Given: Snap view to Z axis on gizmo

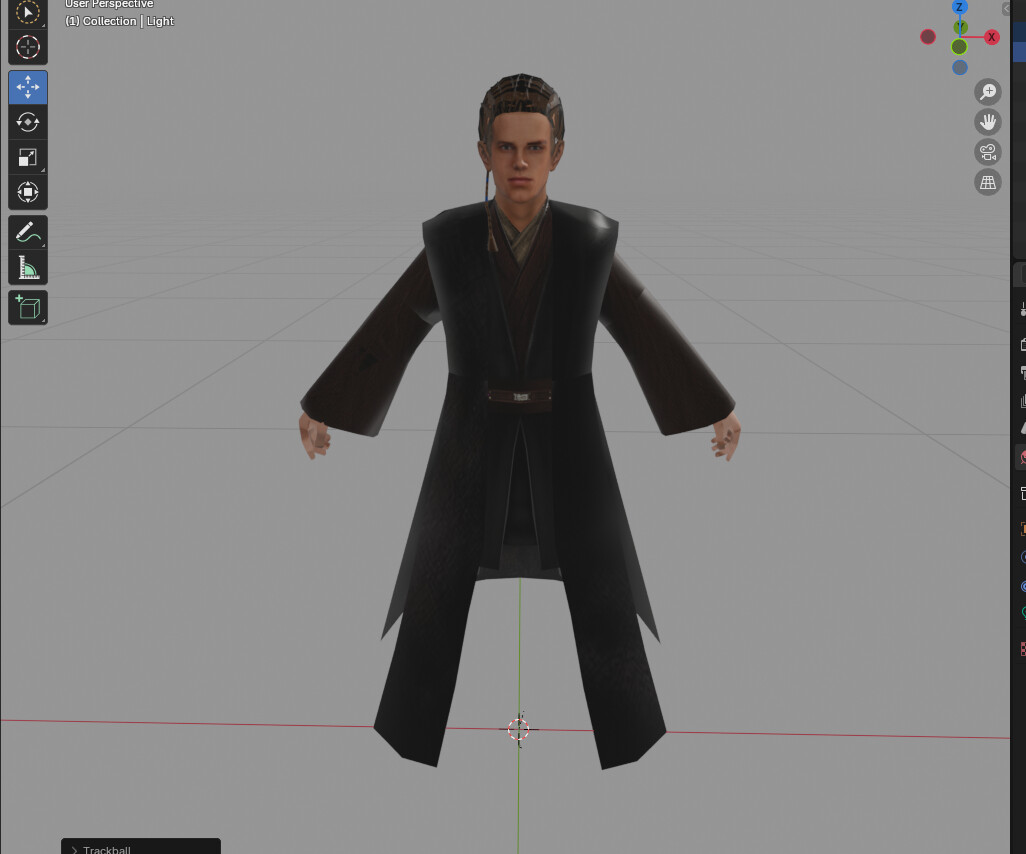Looking at the screenshot, I should [959, 7].
